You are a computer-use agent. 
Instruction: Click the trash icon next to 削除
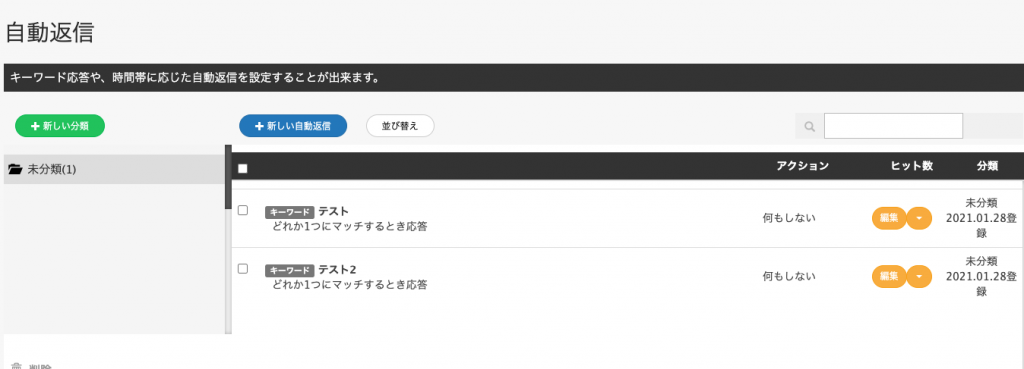(x=17, y=366)
